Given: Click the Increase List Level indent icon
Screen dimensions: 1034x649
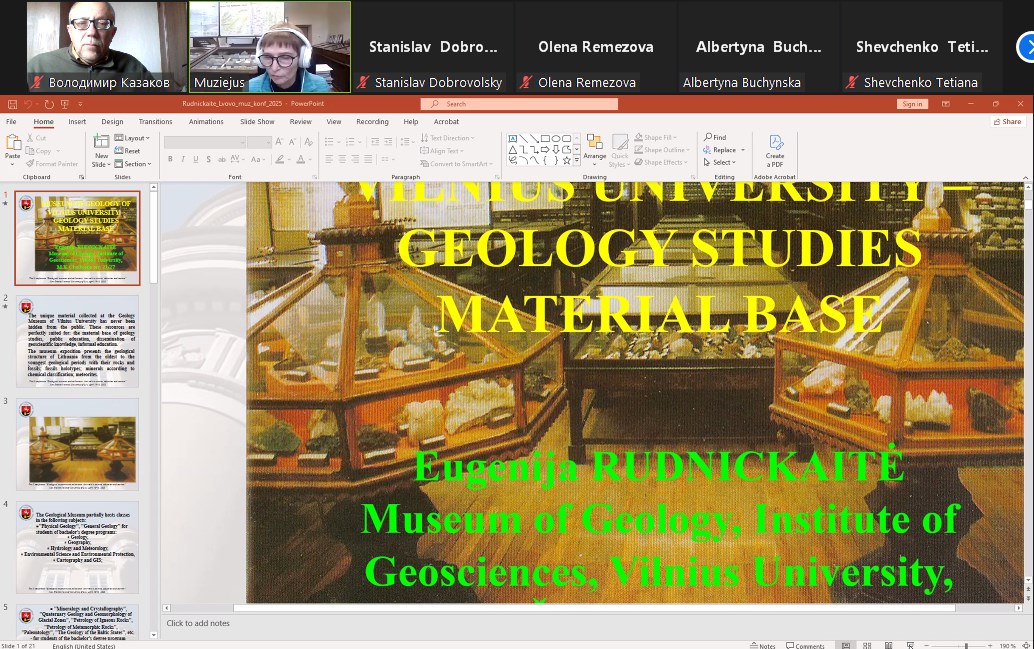Looking at the screenshot, I should click(388, 142).
